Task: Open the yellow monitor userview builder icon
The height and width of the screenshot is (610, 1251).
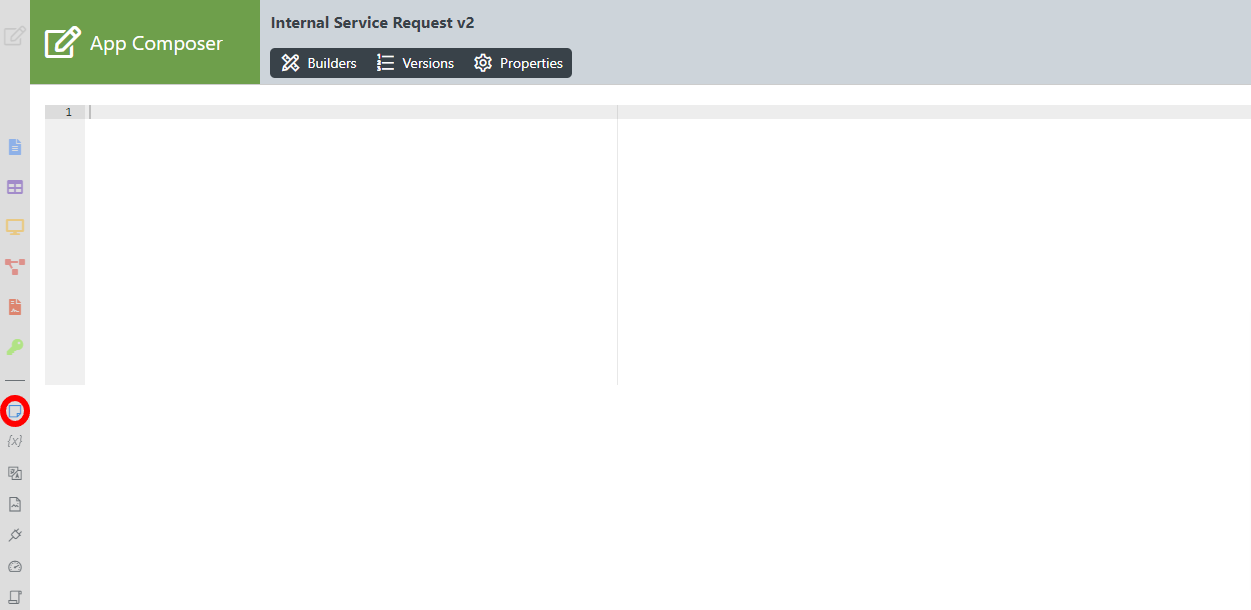Action: coord(15,227)
